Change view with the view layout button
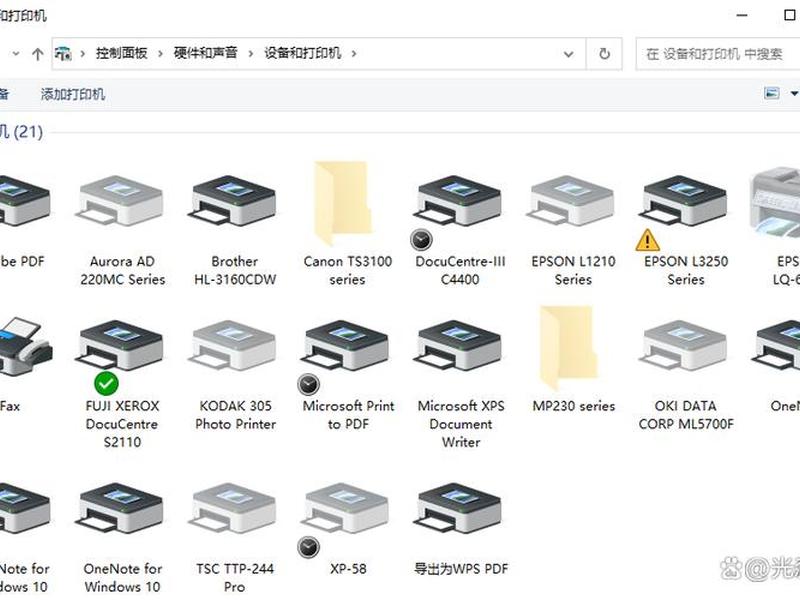 [772, 93]
